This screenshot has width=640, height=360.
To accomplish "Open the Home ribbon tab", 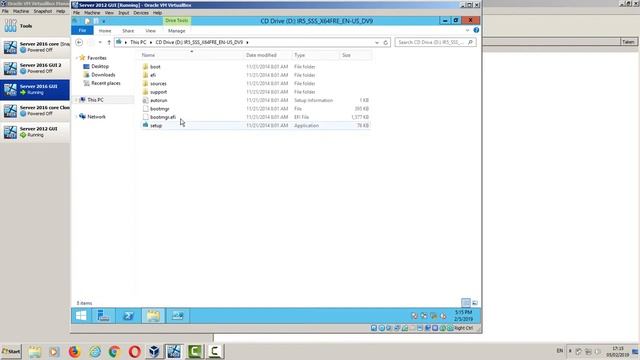I will click(x=105, y=31).
